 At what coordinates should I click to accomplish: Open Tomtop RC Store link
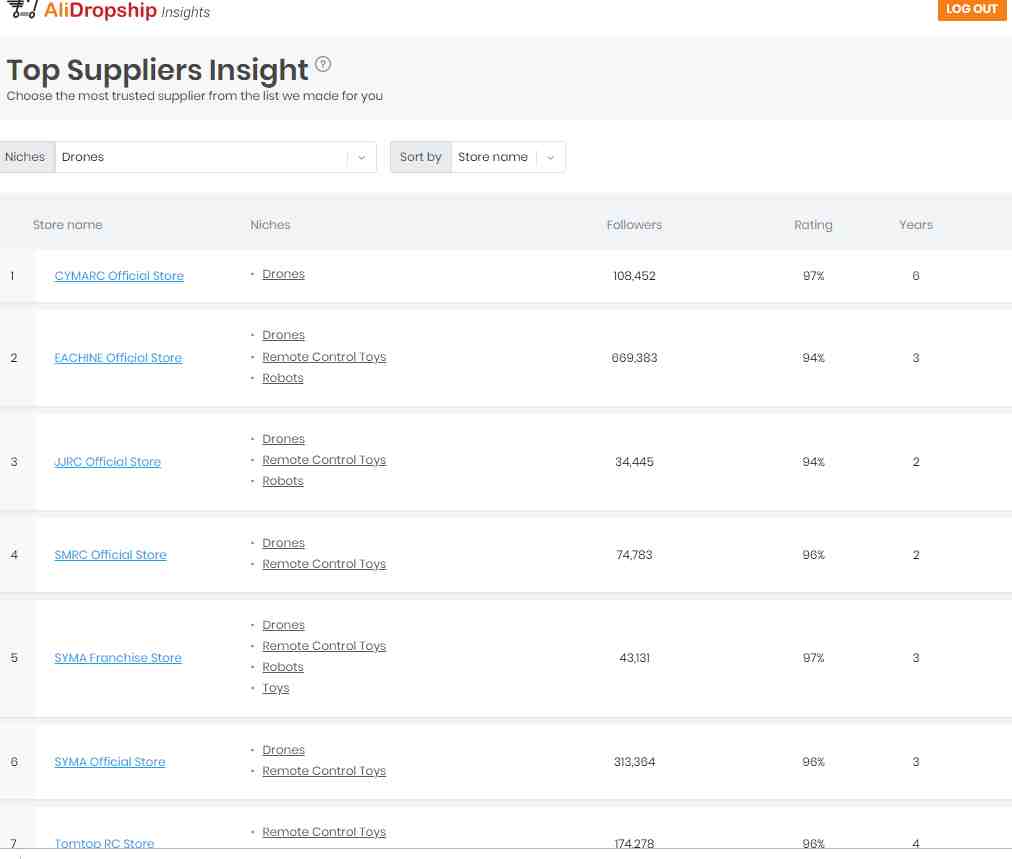pyautogui.click(x=105, y=843)
